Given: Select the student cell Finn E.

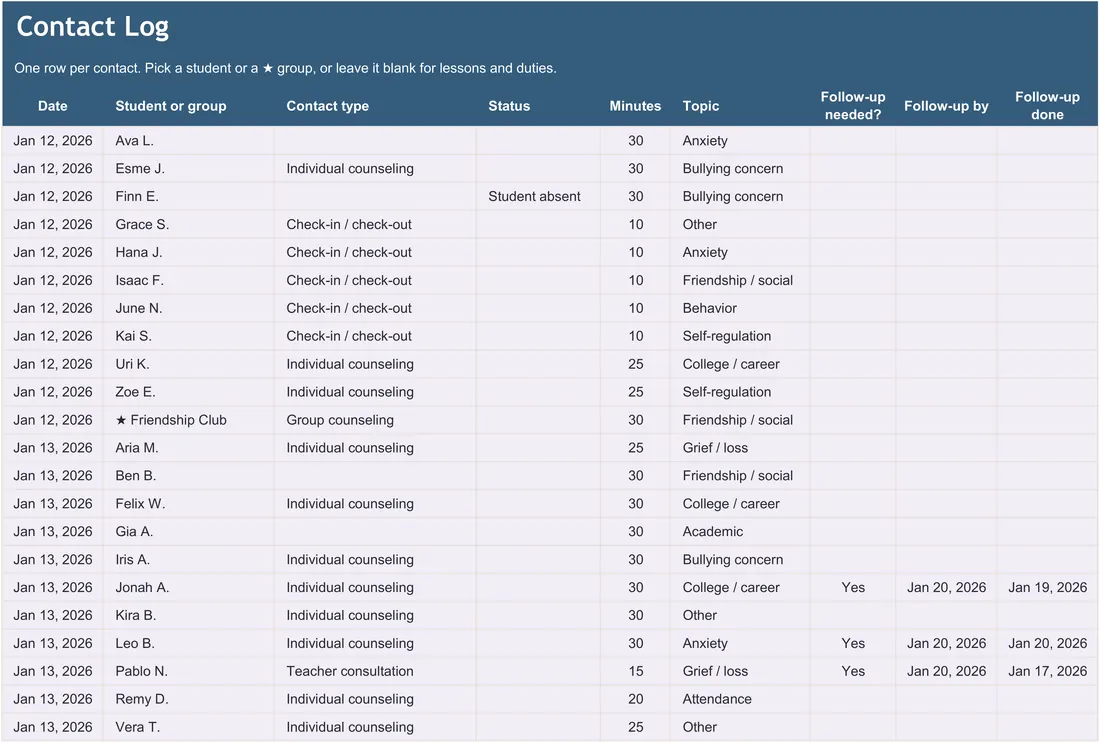Looking at the screenshot, I should coord(188,197).
